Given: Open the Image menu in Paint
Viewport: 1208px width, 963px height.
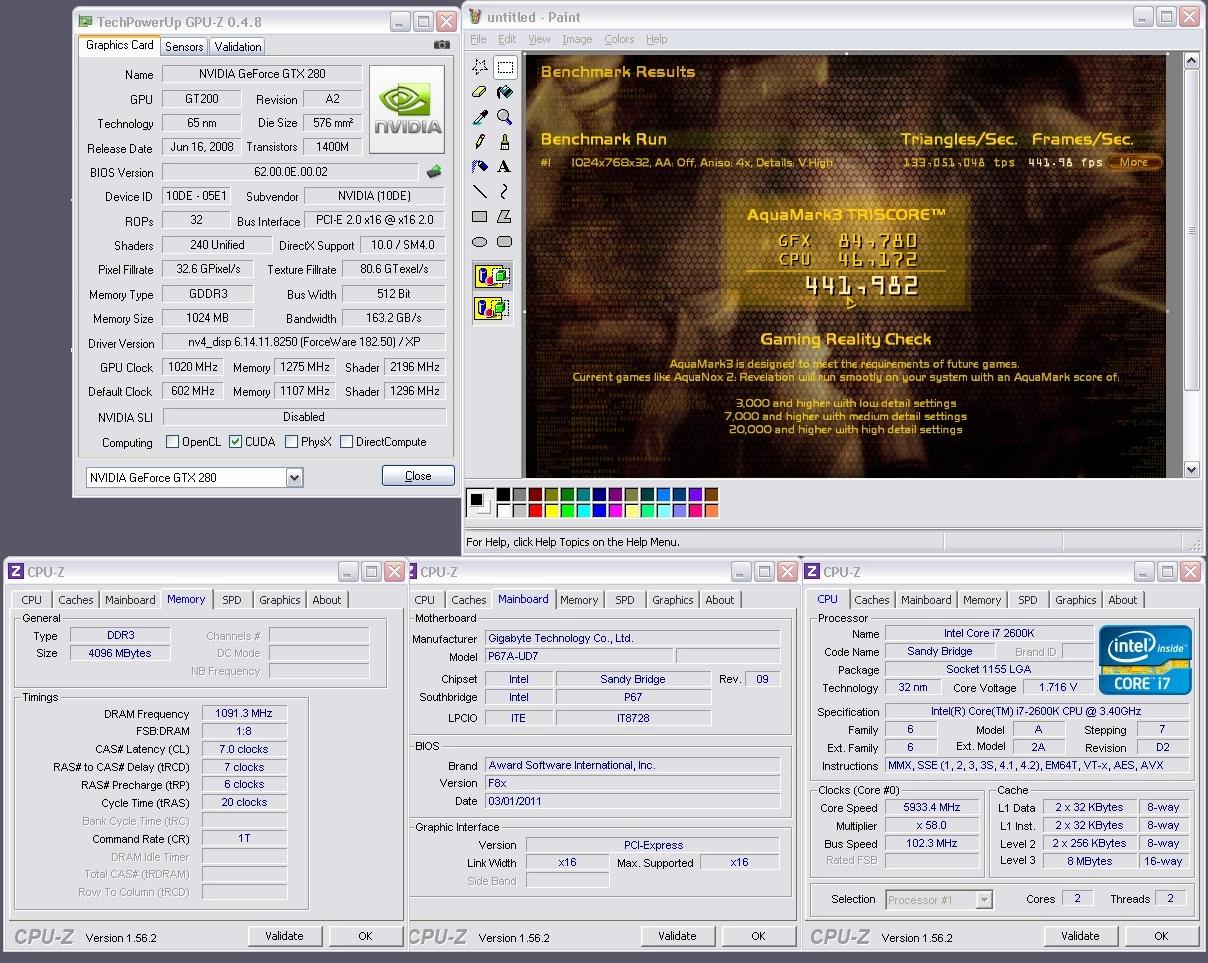Looking at the screenshot, I should click(x=577, y=39).
